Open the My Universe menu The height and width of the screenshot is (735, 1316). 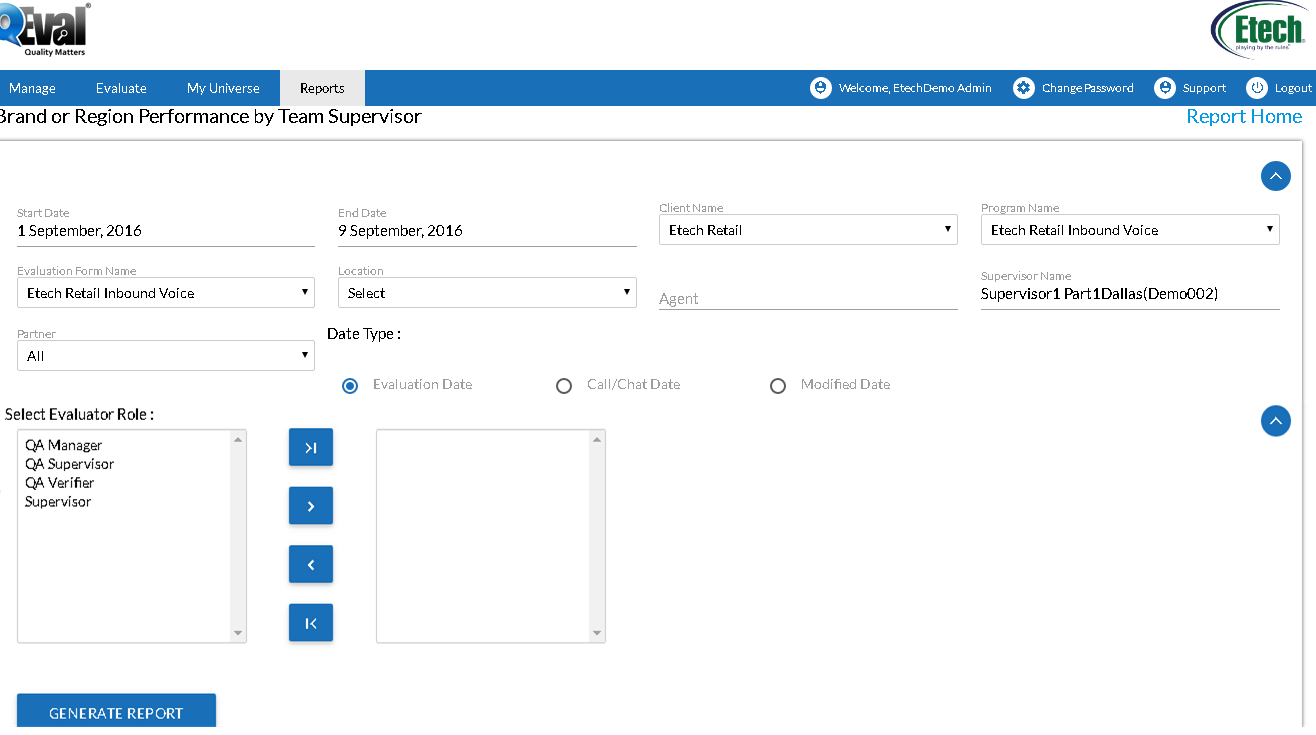point(223,88)
